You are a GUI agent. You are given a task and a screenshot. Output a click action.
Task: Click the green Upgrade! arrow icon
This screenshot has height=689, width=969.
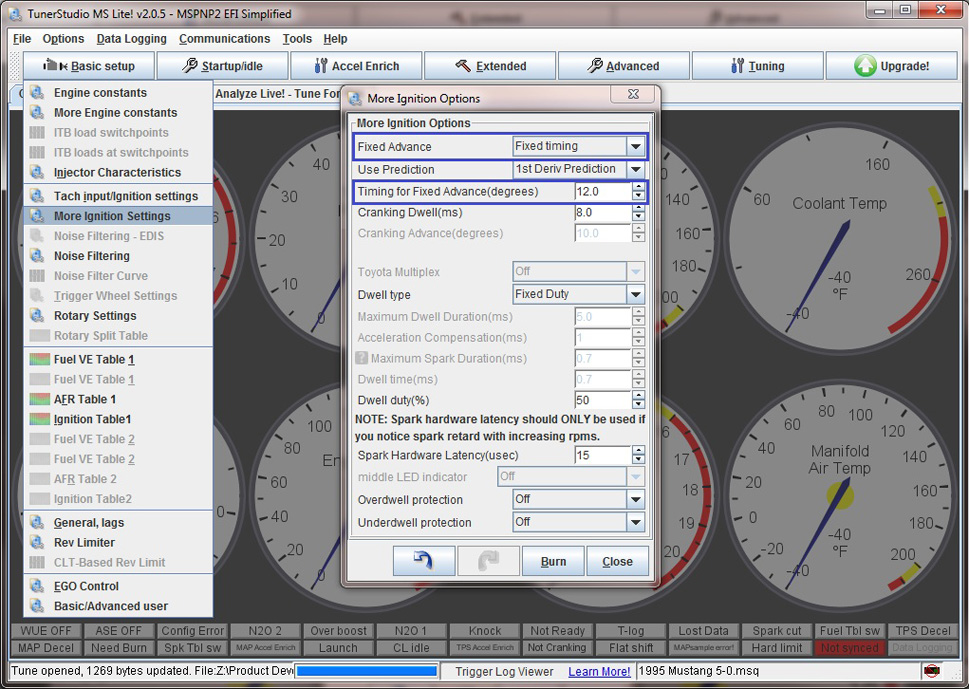pos(865,66)
